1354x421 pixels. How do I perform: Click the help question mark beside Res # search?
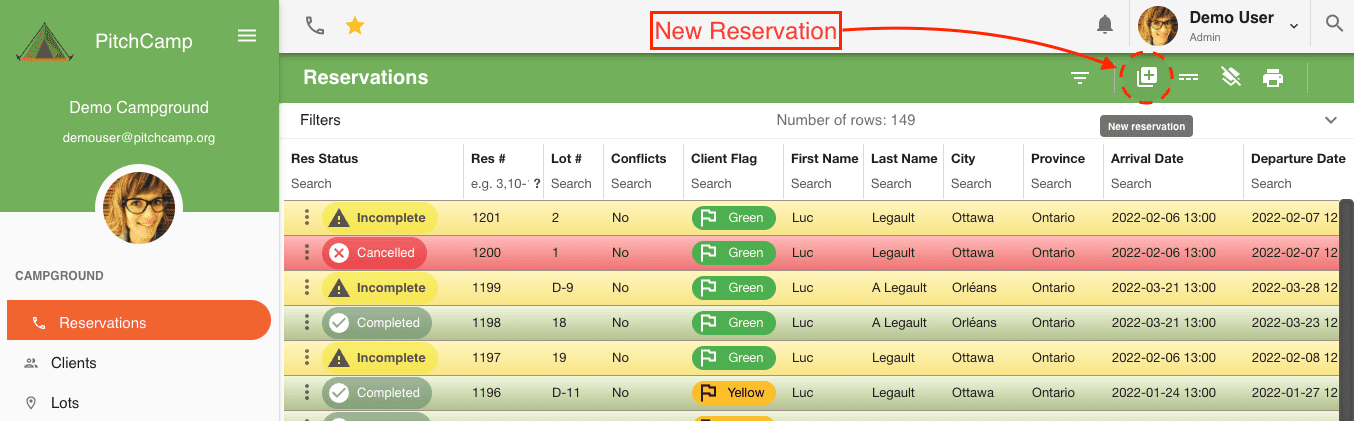(x=537, y=184)
